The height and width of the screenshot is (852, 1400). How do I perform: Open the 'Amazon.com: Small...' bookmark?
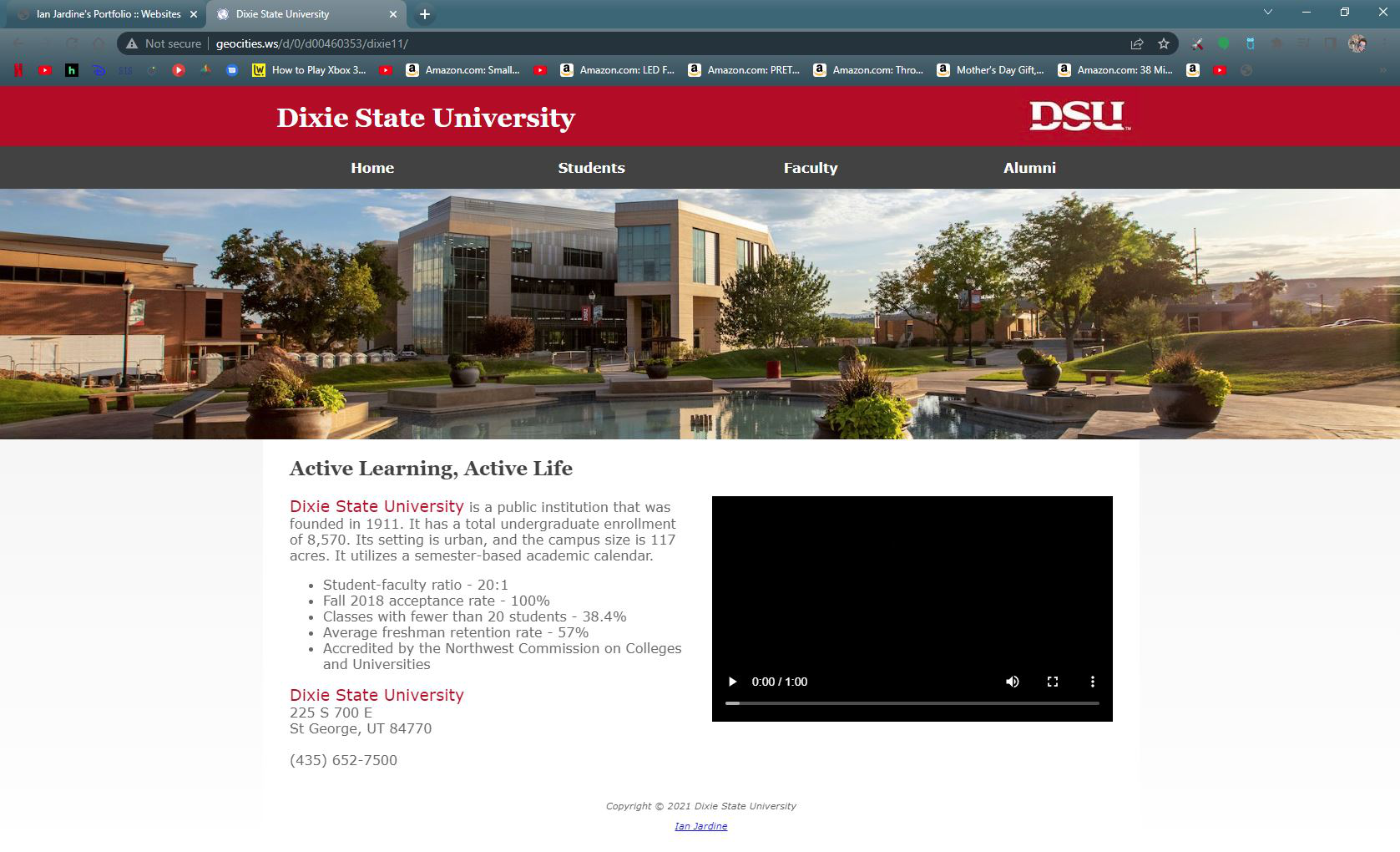coord(462,70)
